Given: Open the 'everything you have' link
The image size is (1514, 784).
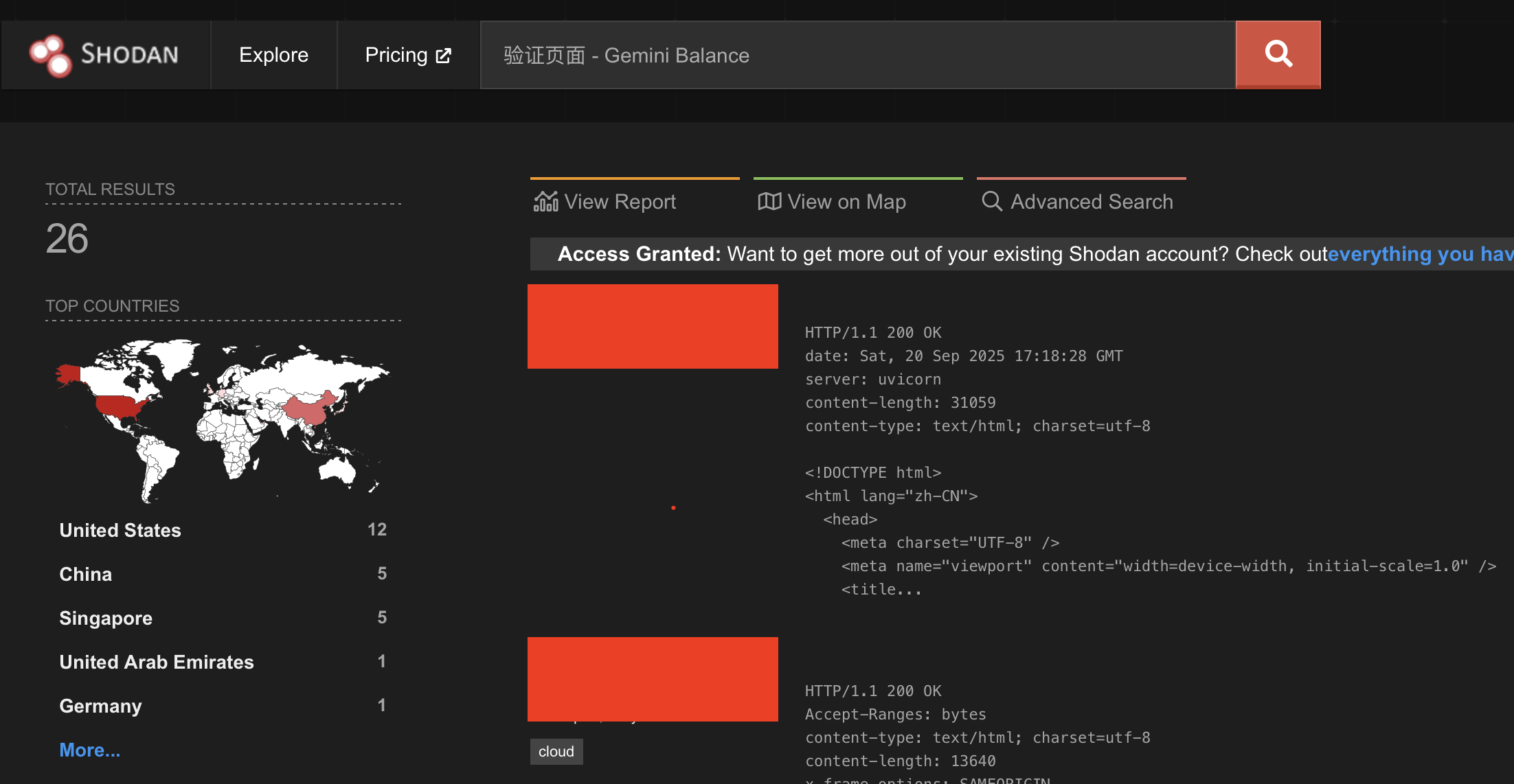Looking at the screenshot, I should coord(1419,254).
